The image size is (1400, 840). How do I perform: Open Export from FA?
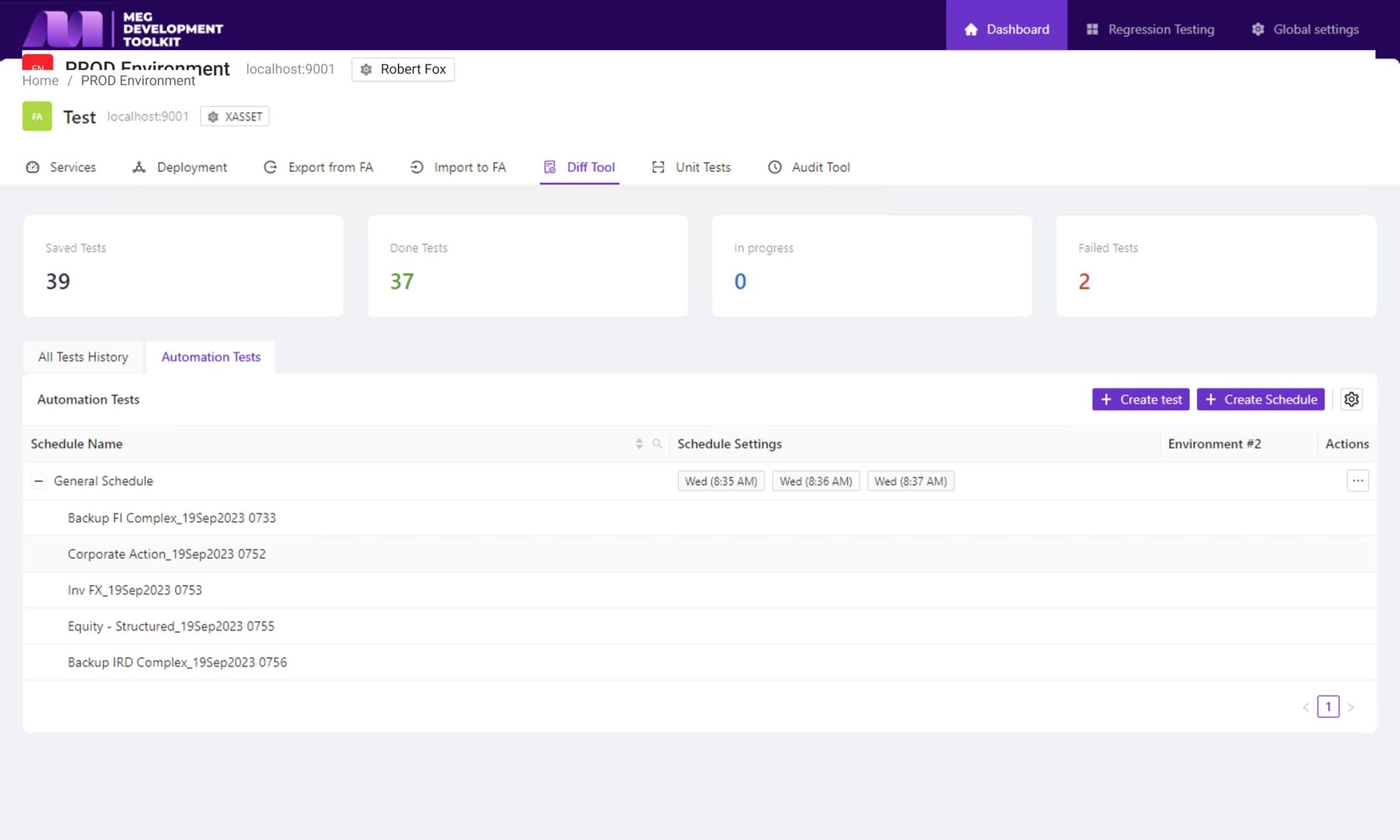click(270, 167)
